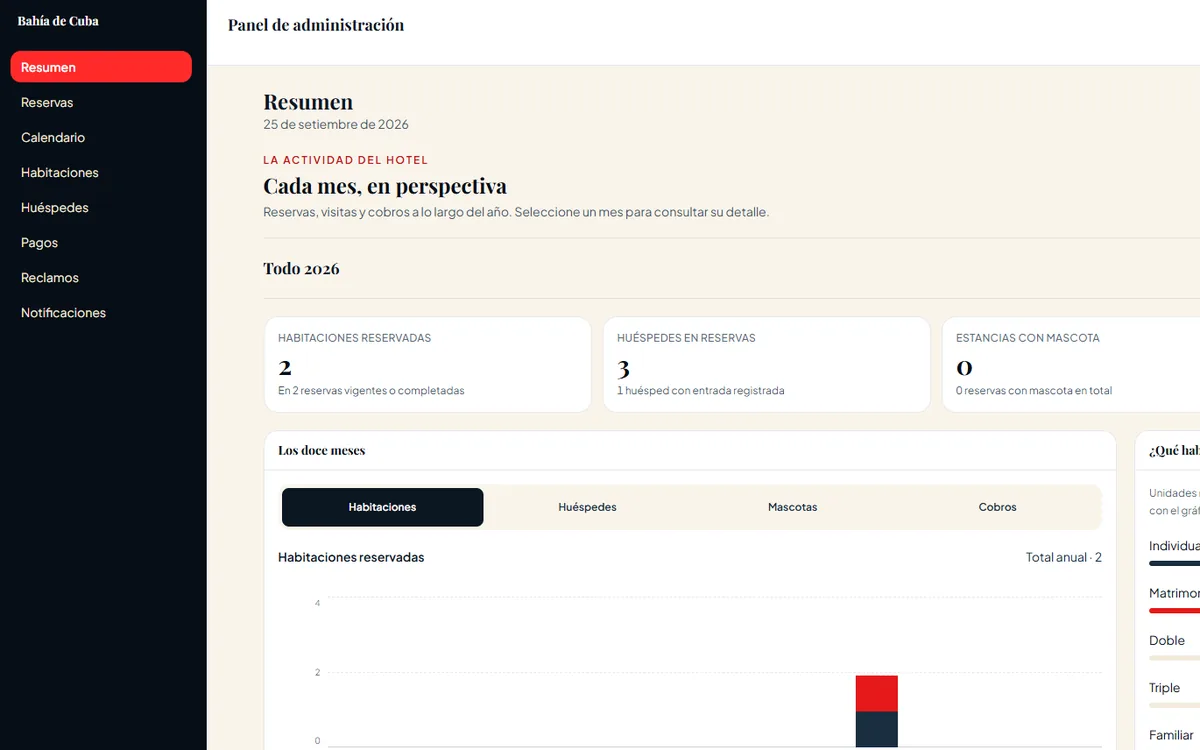Click 'Cada mes, en perspectiva' heading
The height and width of the screenshot is (750, 1200).
(385, 186)
